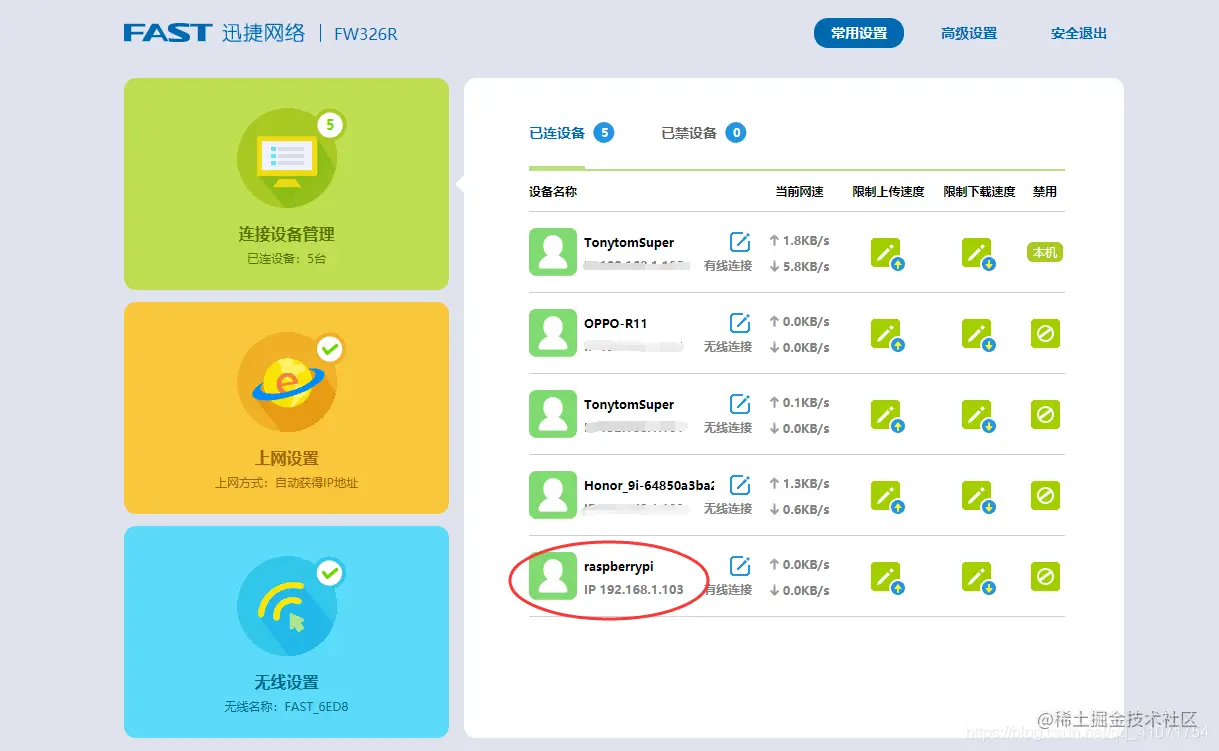
Task: Select the IP 192.168.1.103 text
Action: (x=634, y=590)
